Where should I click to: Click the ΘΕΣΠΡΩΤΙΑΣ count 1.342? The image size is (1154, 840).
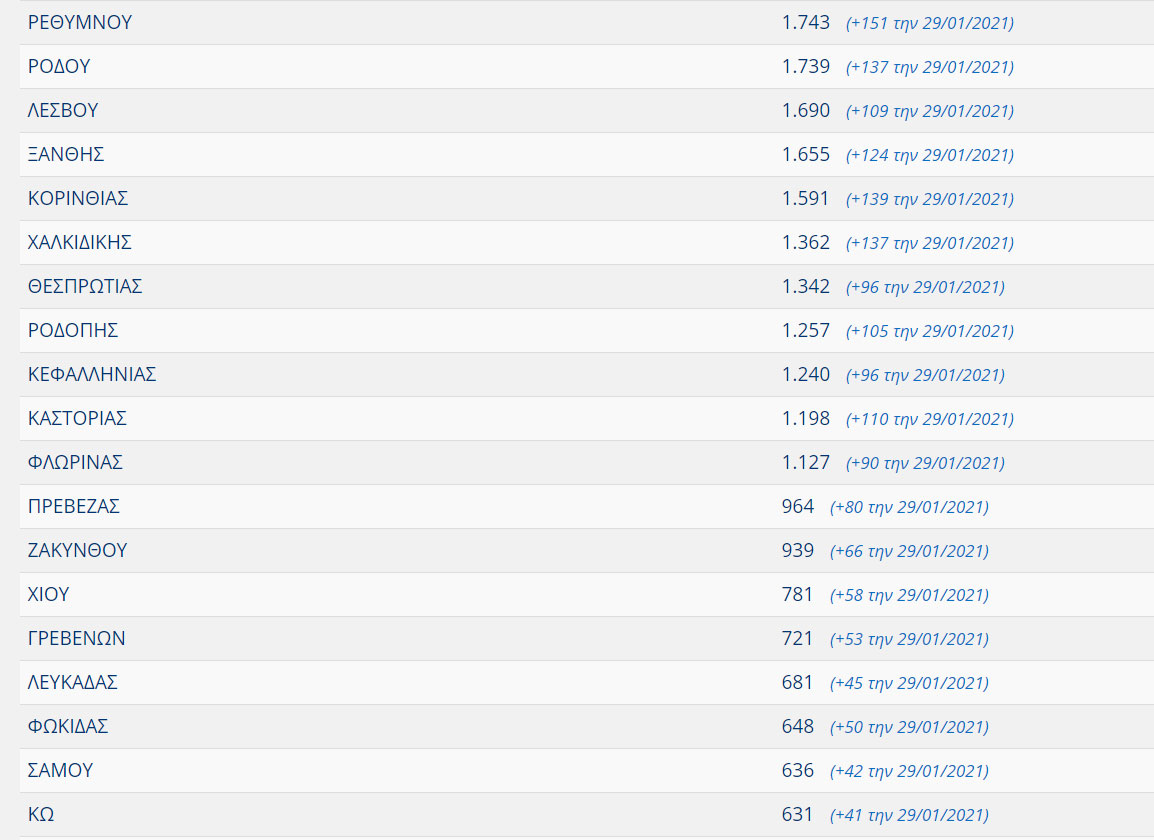click(806, 287)
